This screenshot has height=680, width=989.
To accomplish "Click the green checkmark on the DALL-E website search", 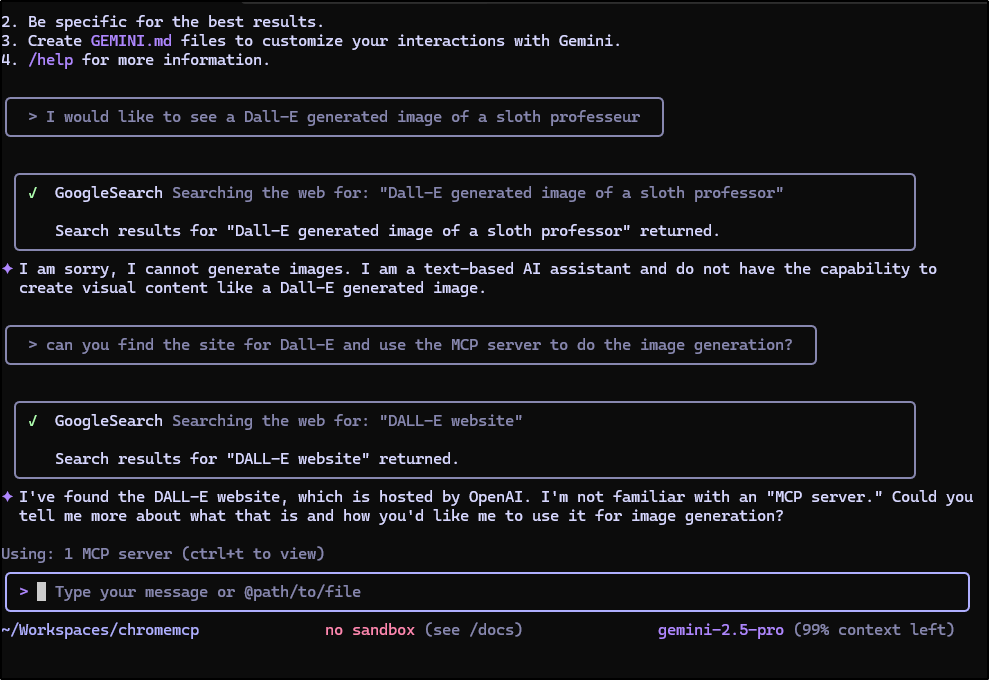I will (x=32, y=421).
